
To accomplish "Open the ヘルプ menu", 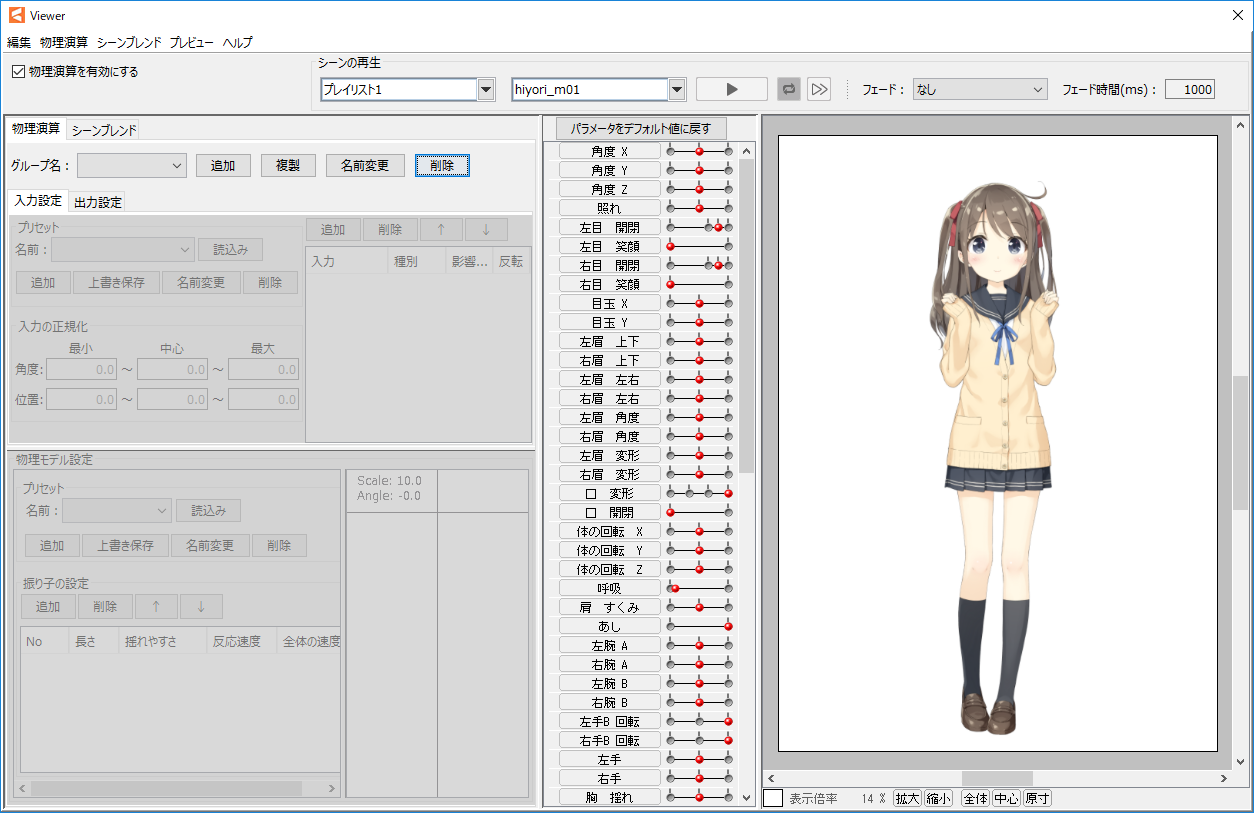I will [237, 42].
